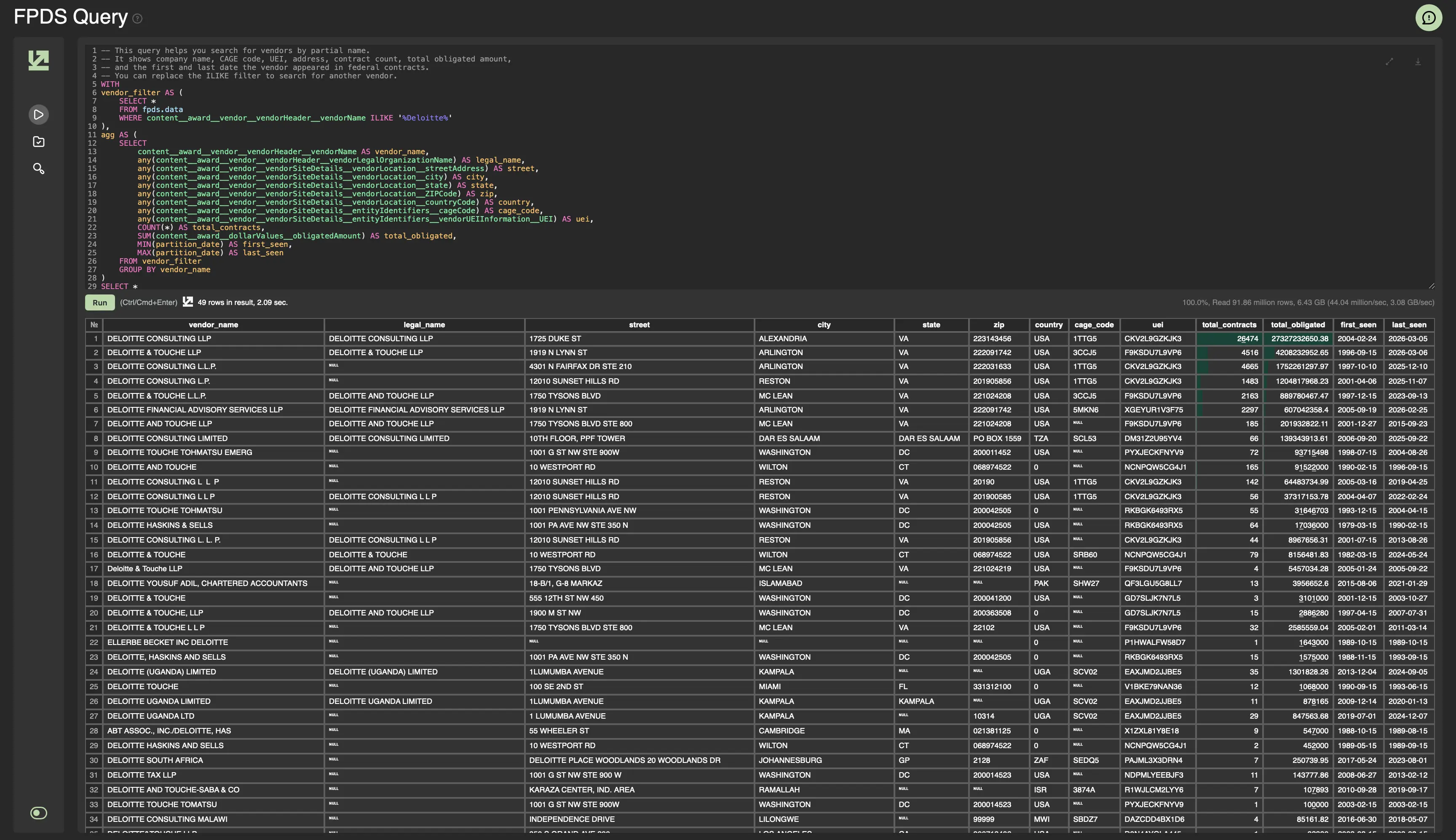
Task: Open the feedback chat bubble icon
Action: click(1428, 17)
